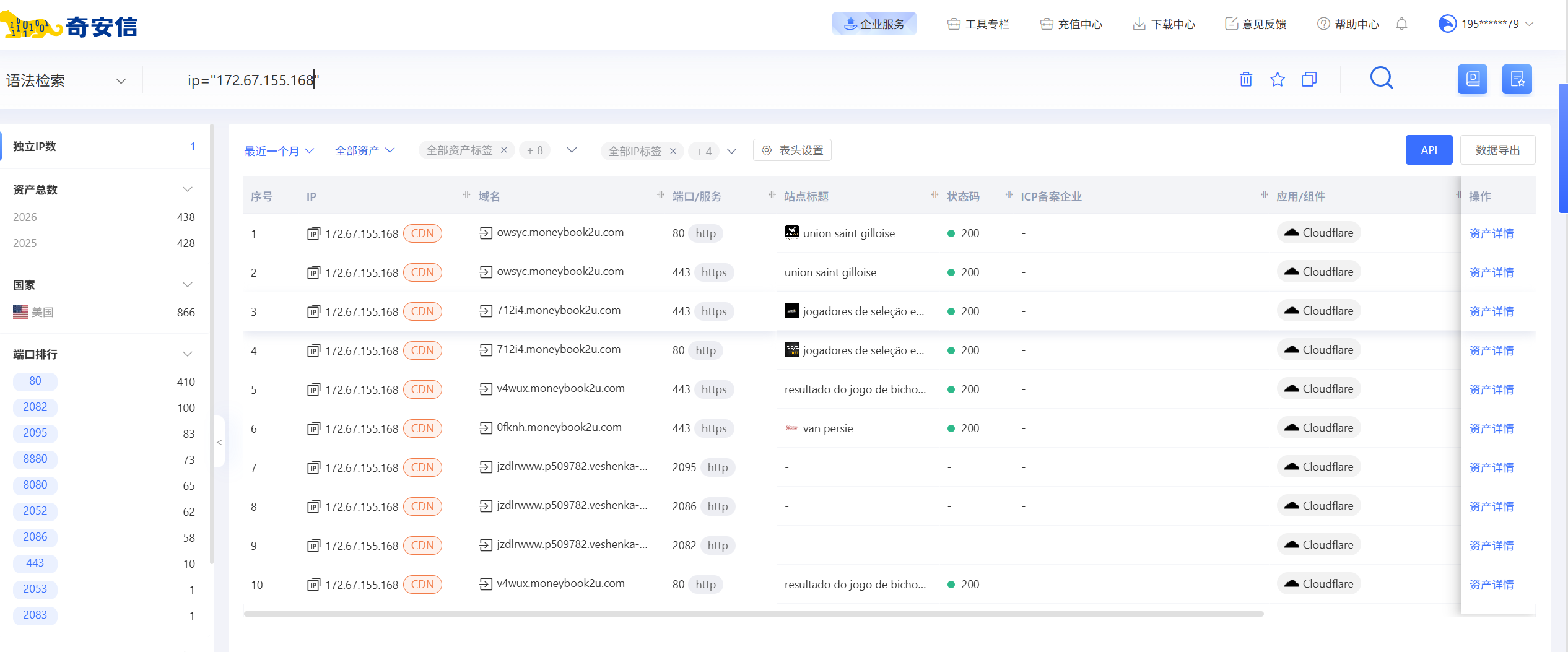The height and width of the screenshot is (652, 1568).
Task: Click the user avatar icon
Action: click(1447, 24)
